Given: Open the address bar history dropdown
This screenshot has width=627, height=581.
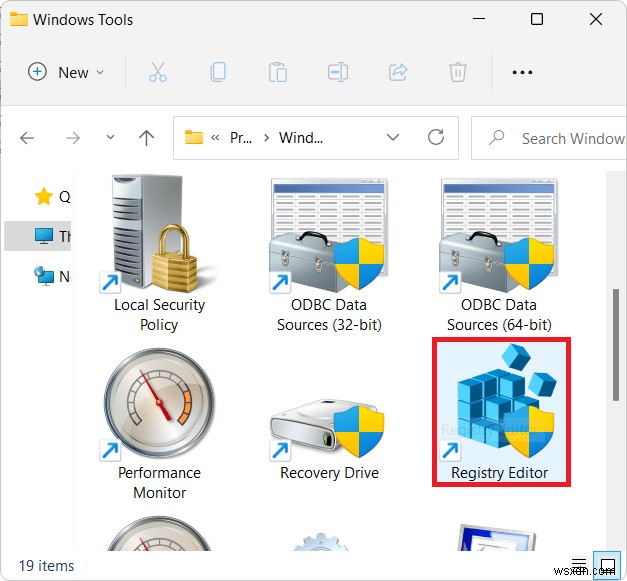Looking at the screenshot, I should point(393,138).
